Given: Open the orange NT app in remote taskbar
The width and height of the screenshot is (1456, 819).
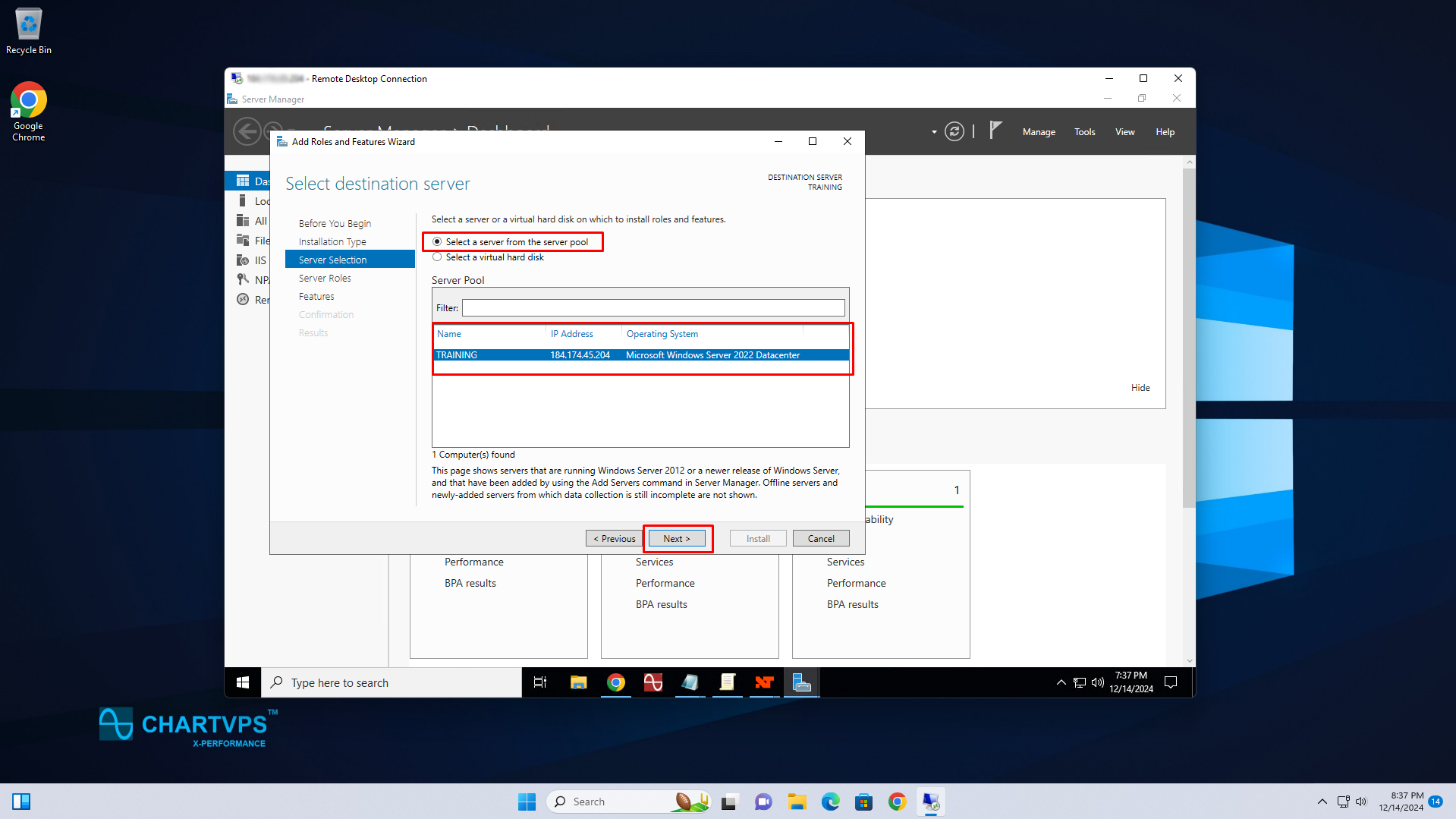Looking at the screenshot, I should pyautogui.click(x=764, y=682).
